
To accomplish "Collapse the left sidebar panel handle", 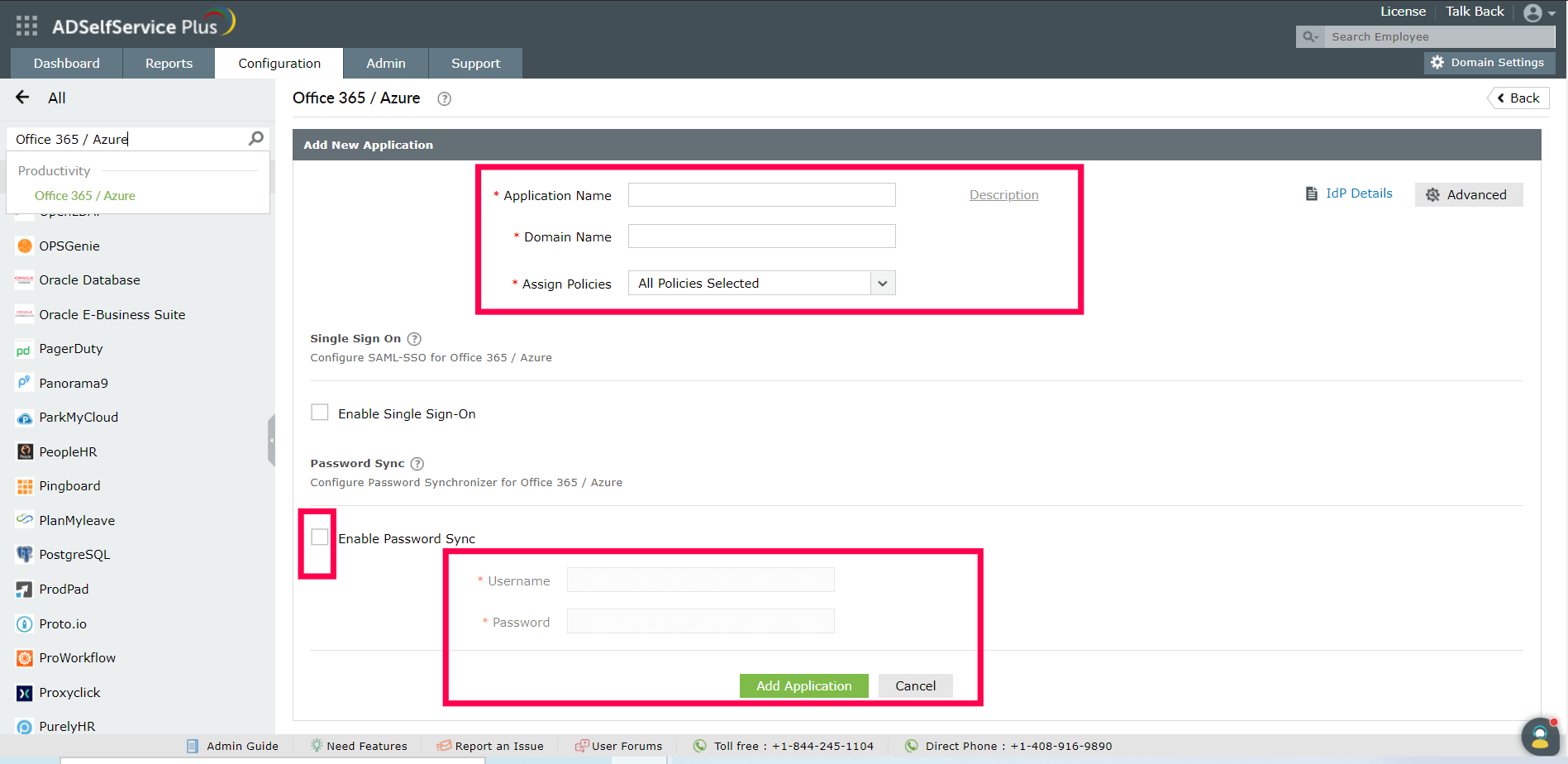I will pos(271,441).
